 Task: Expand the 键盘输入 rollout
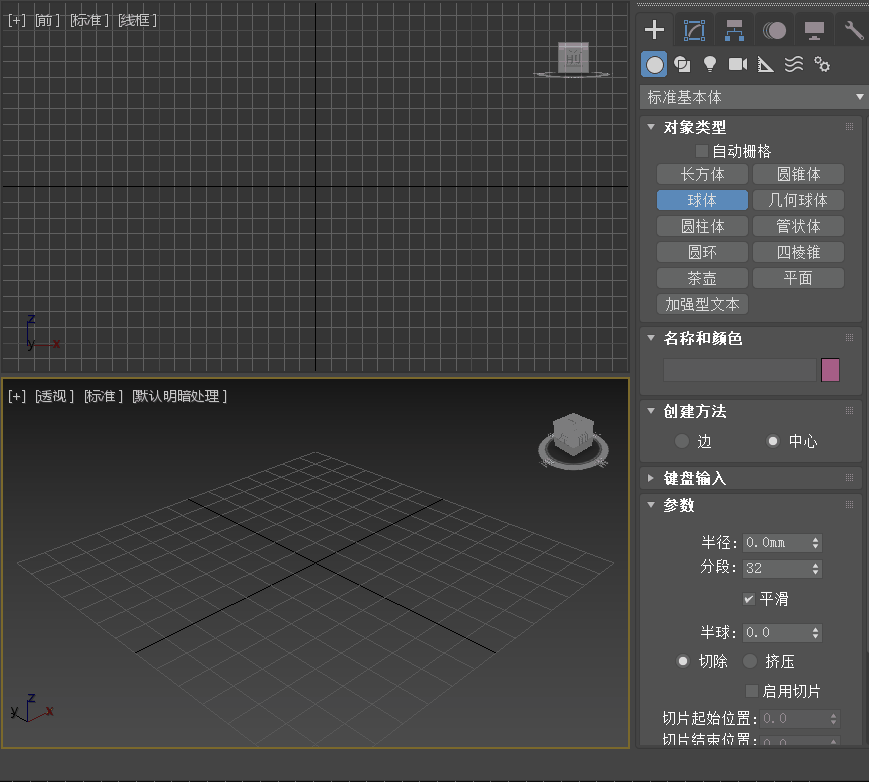[x=651, y=478]
